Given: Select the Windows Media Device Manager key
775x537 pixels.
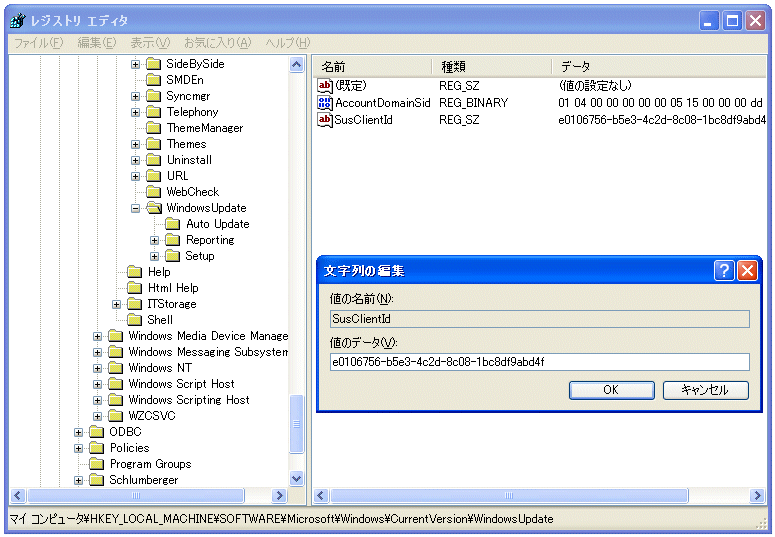Looking at the screenshot, I should 208,336.
